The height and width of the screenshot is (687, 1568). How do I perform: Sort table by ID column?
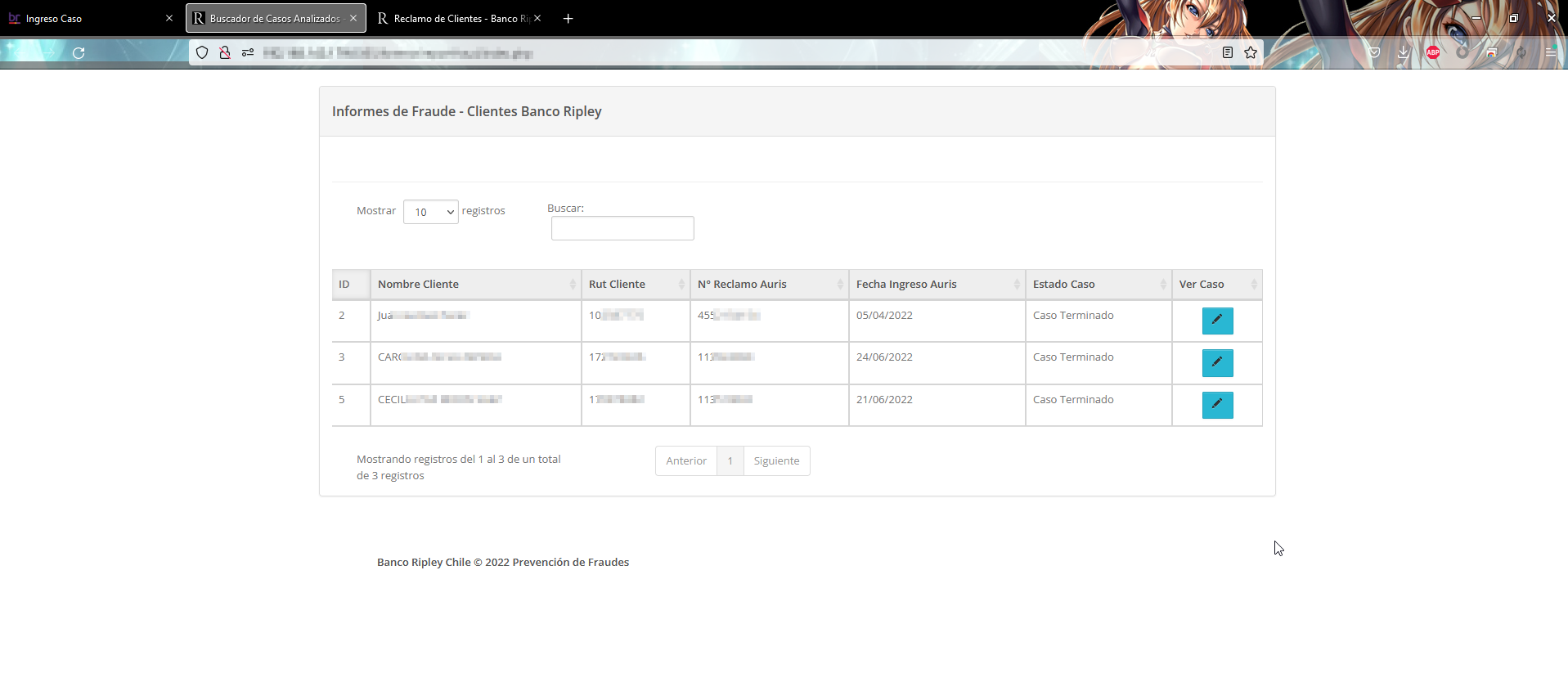[x=351, y=285]
